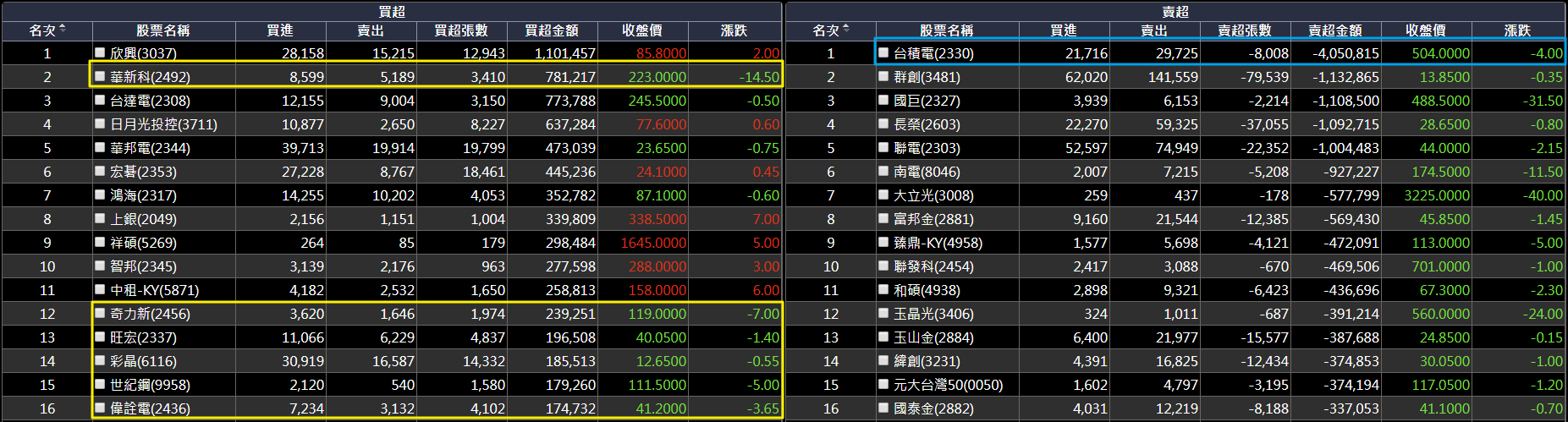Toggle the 元大台灣50(0050) checkbox

pyautogui.click(x=883, y=384)
